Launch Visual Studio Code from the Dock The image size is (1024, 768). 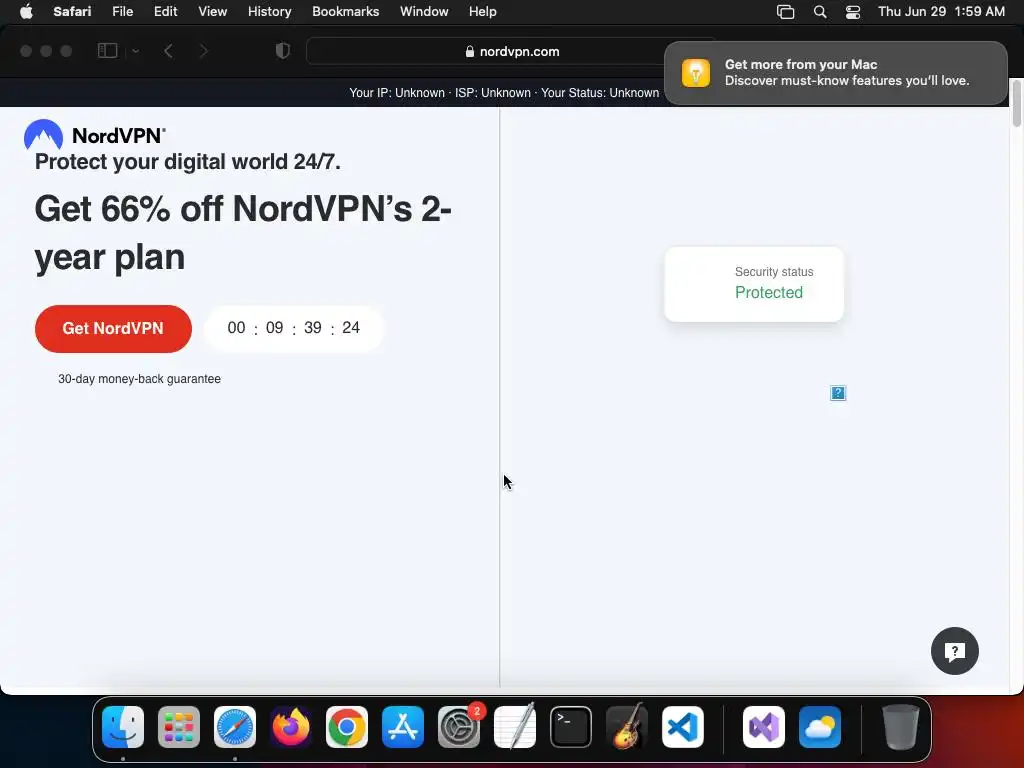tap(683, 727)
